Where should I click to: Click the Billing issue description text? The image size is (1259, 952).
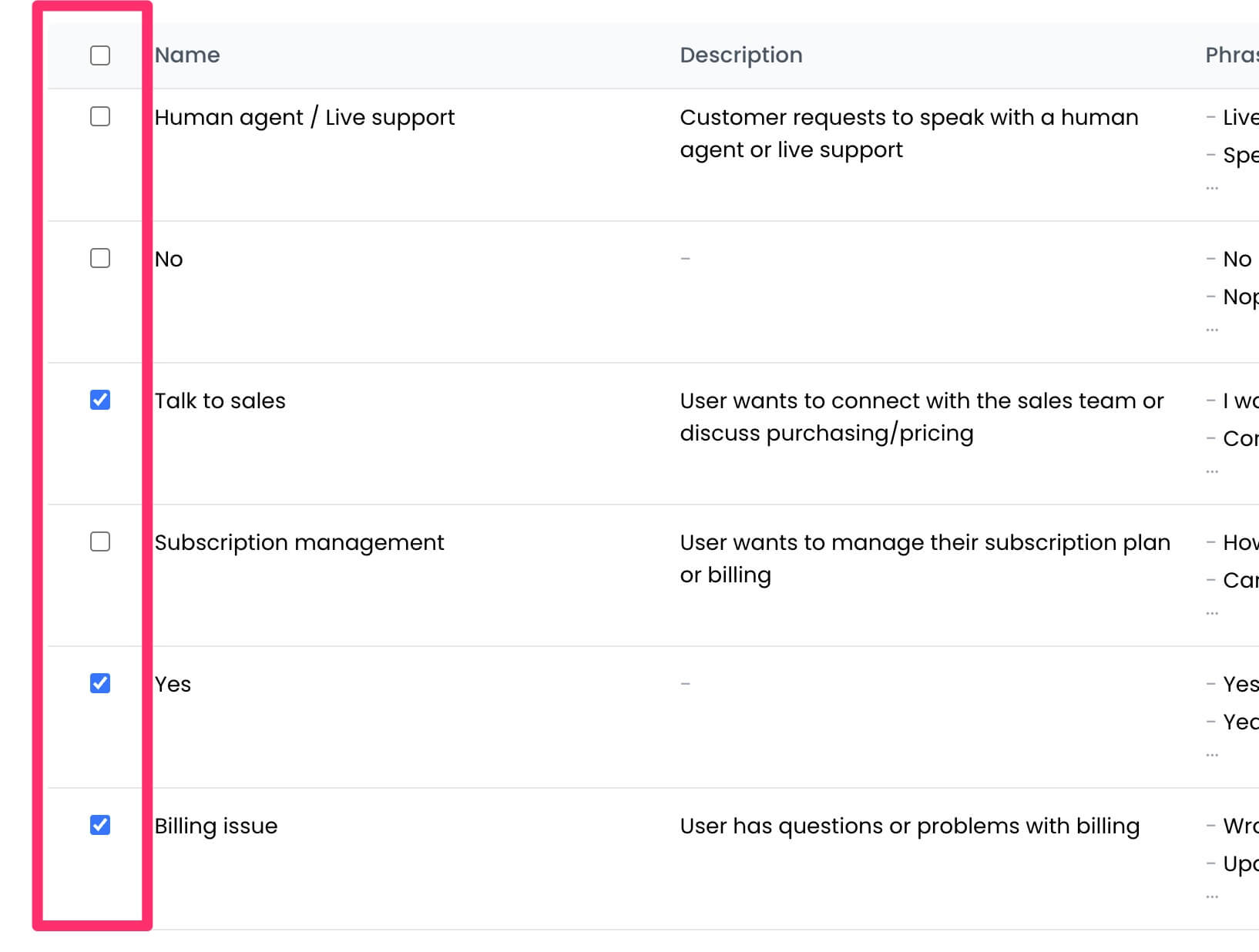(x=910, y=826)
